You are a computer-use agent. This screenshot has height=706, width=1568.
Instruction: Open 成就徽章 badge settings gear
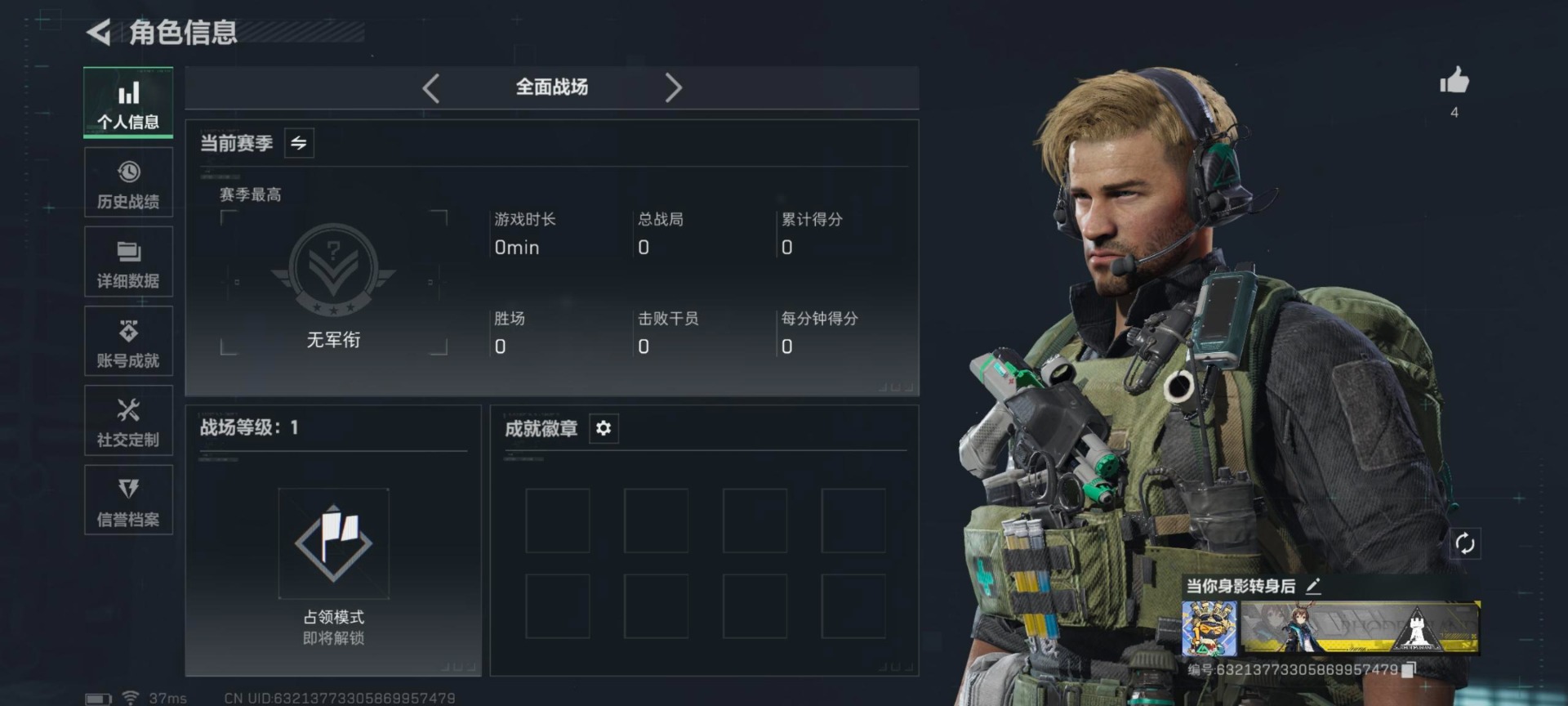[x=604, y=428]
